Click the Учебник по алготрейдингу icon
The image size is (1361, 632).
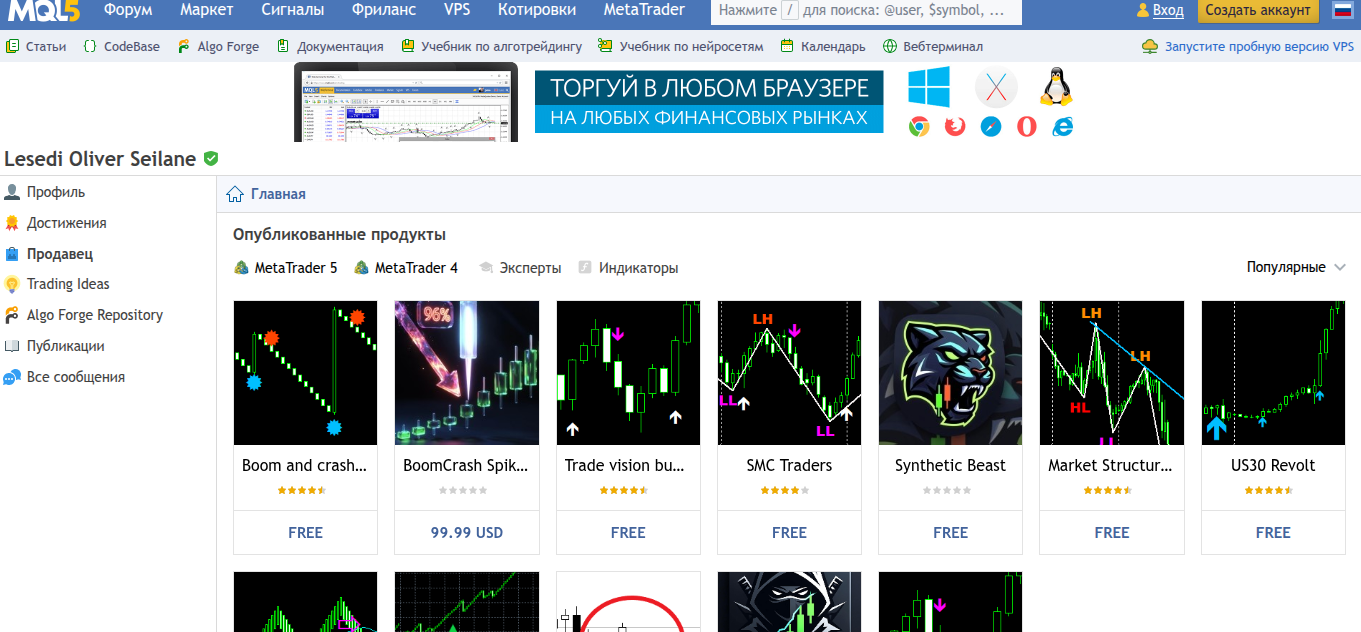tap(407, 46)
